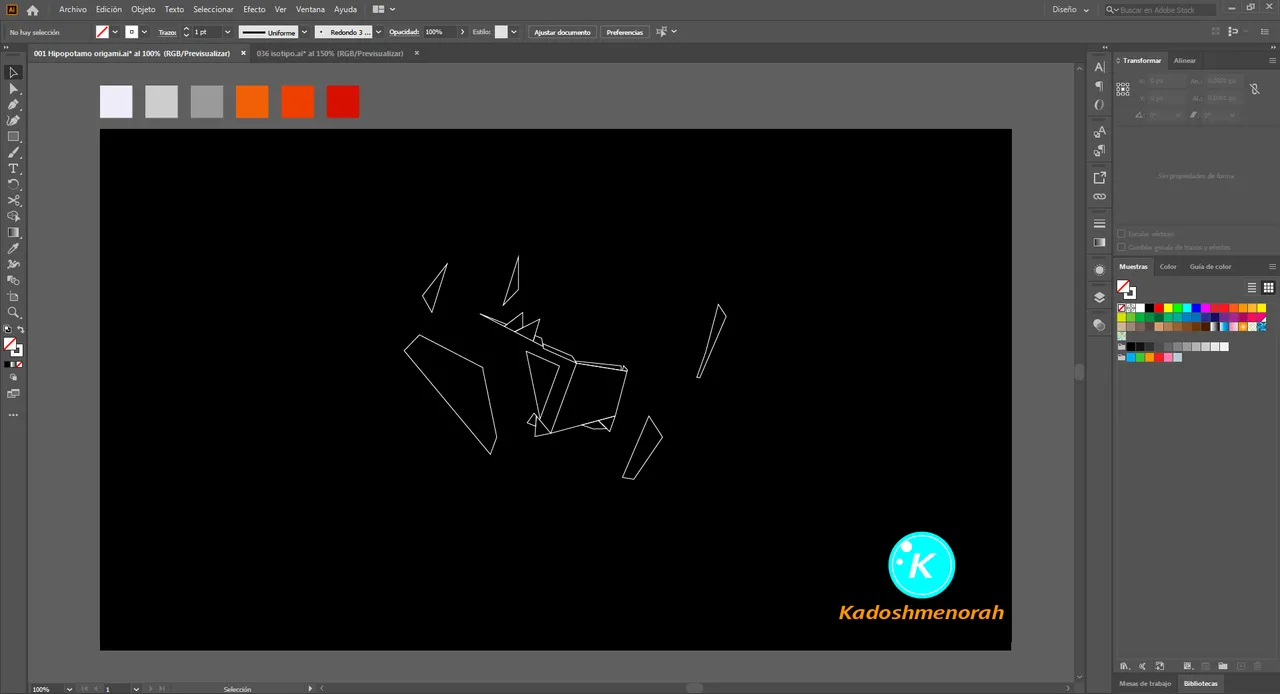The width and height of the screenshot is (1280, 694).
Task: Select the Paintbrush tool
Action: click(x=14, y=153)
